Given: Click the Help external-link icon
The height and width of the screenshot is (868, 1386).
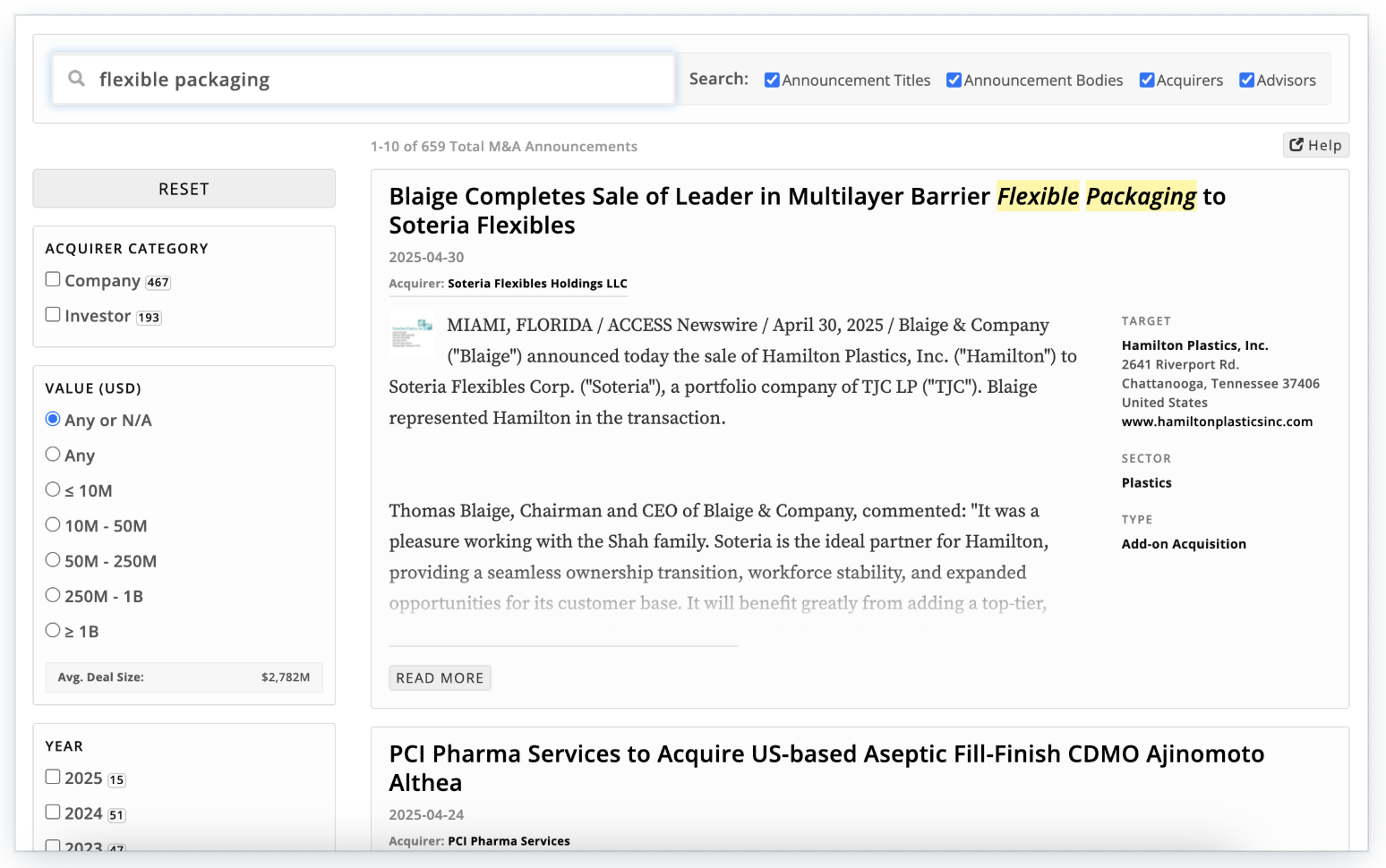Looking at the screenshot, I should click(x=1296, y=145).
